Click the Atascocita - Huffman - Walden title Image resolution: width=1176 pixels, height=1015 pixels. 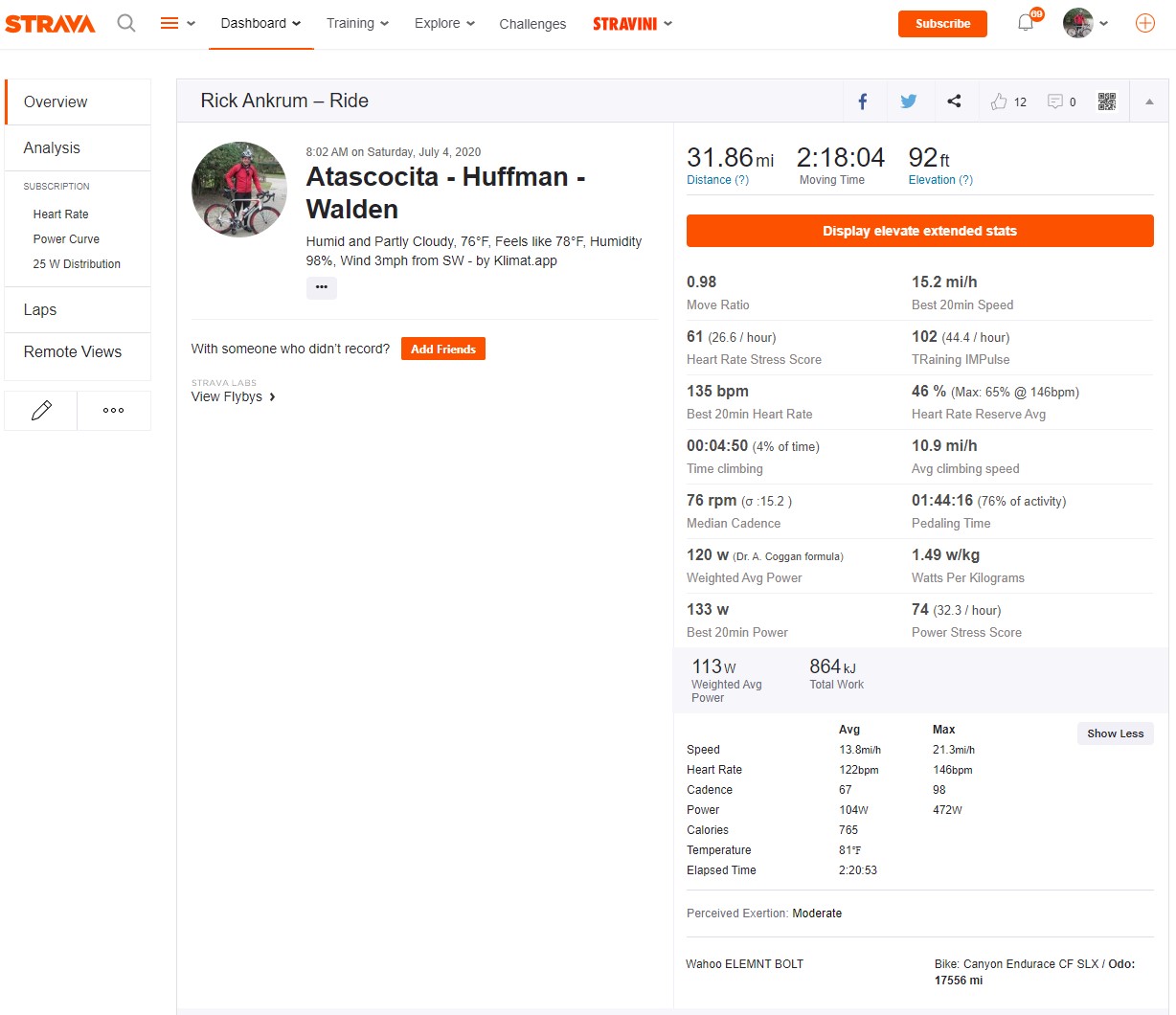(445, 192)
